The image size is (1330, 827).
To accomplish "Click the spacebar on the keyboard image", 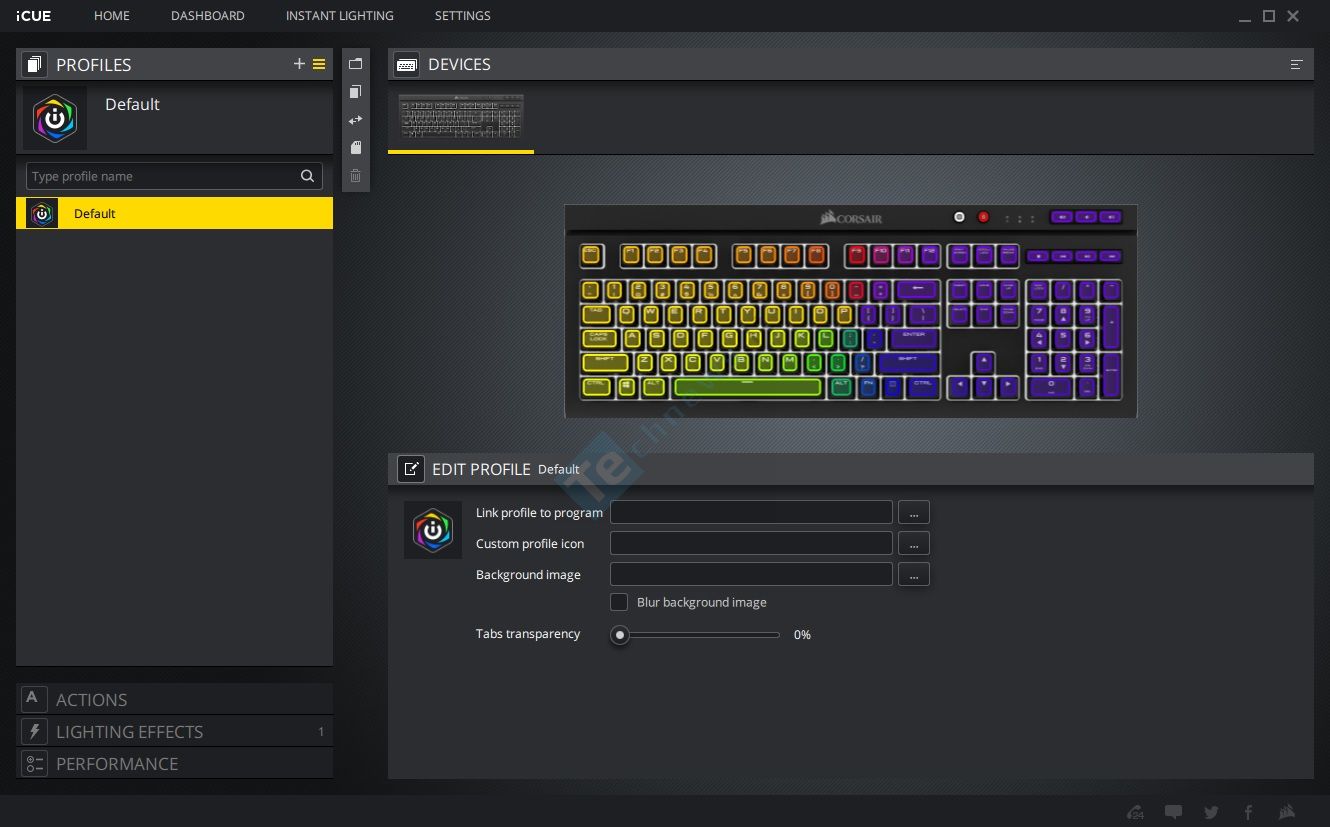I will (x=748, y=386).
